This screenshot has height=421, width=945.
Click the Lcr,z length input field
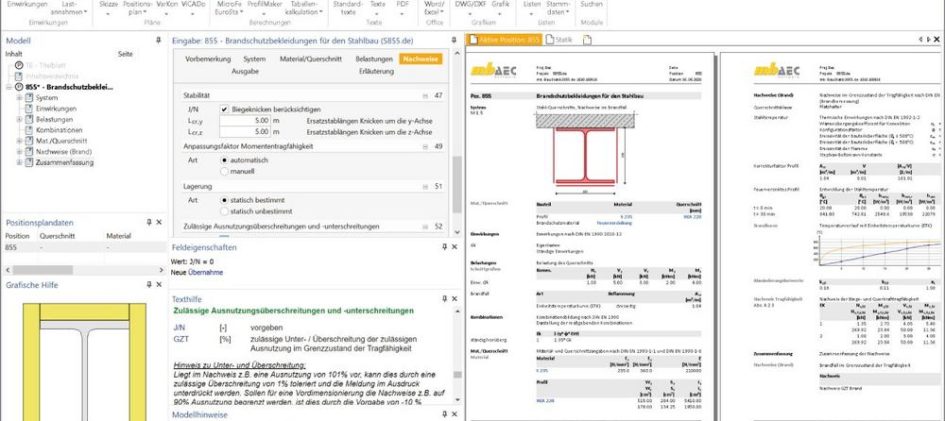pos(245,131)
